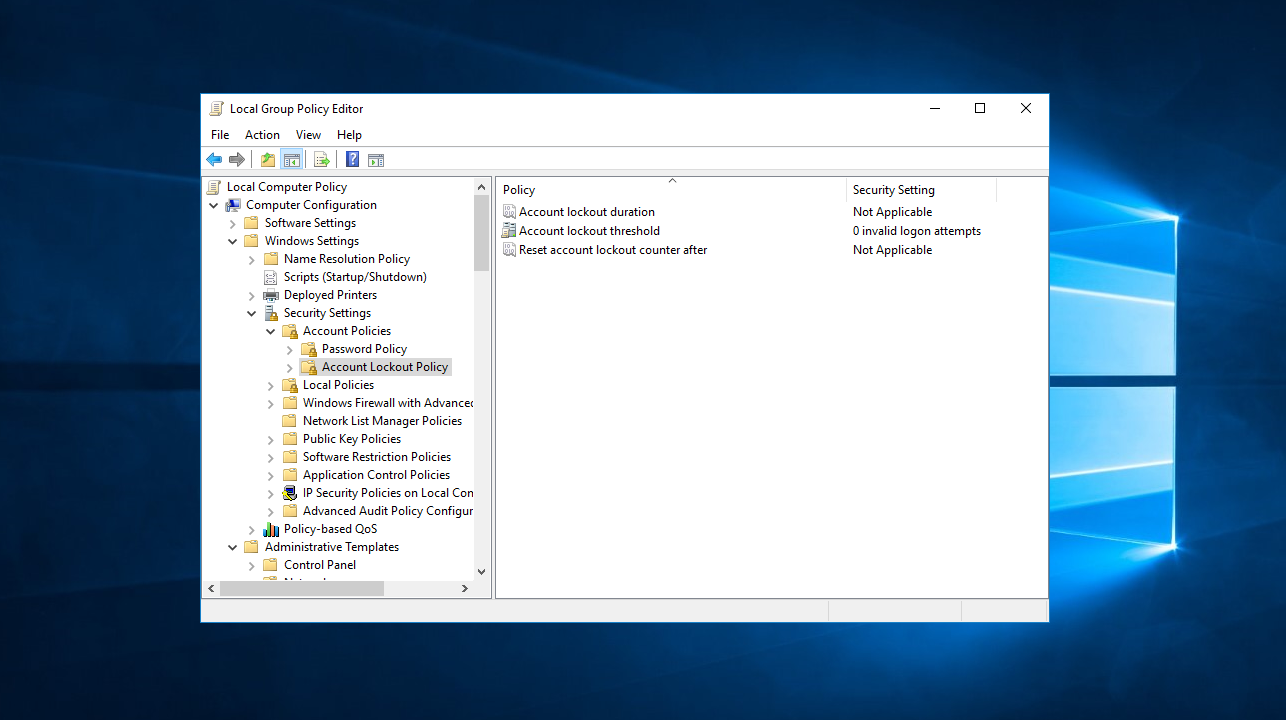Viewport: 1286px width, 720px height.
Task: Click tree pane vertical scrollbar down arrow
Action: [481, 572]
